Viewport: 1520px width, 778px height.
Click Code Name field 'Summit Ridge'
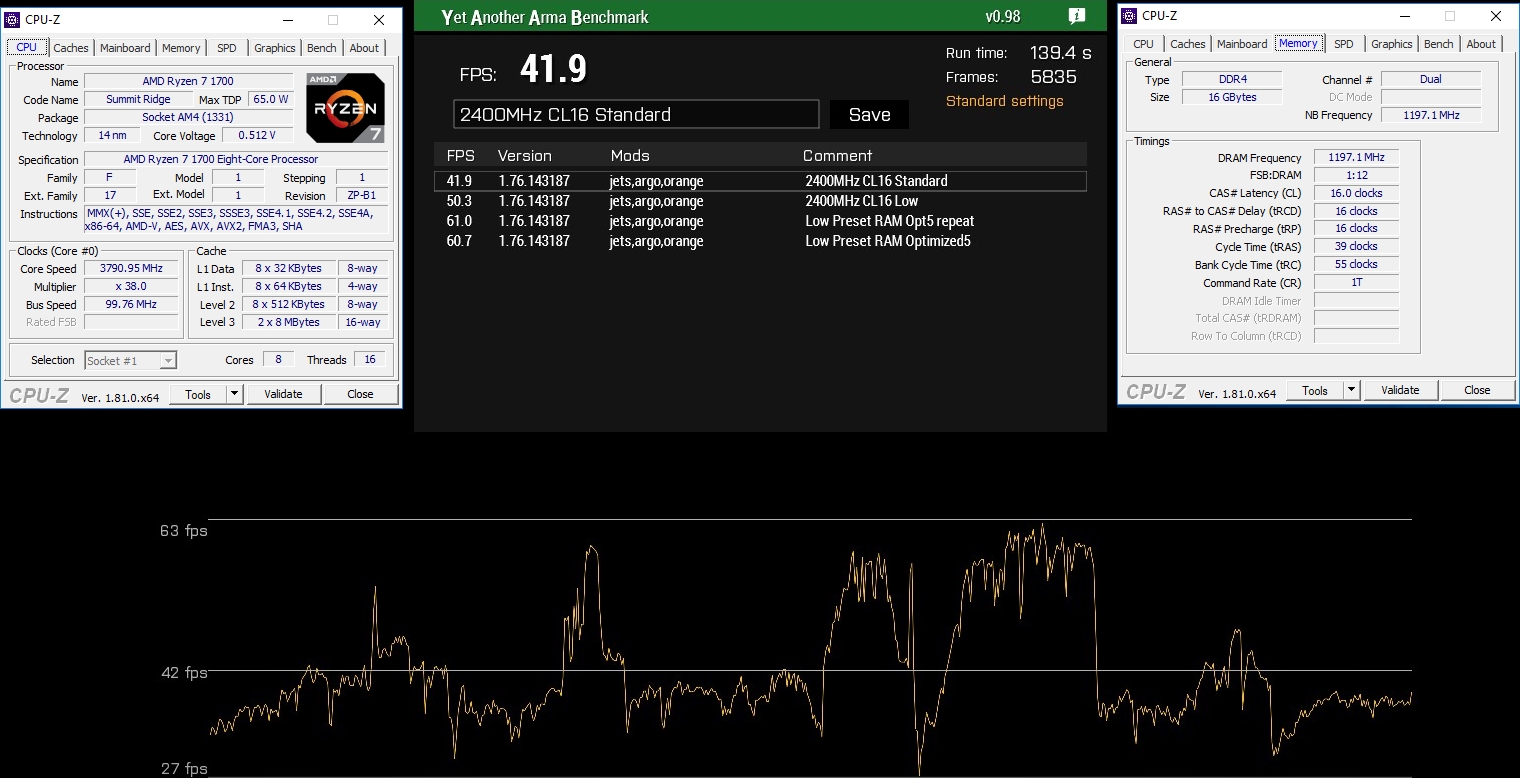click(x=139, y=99)
